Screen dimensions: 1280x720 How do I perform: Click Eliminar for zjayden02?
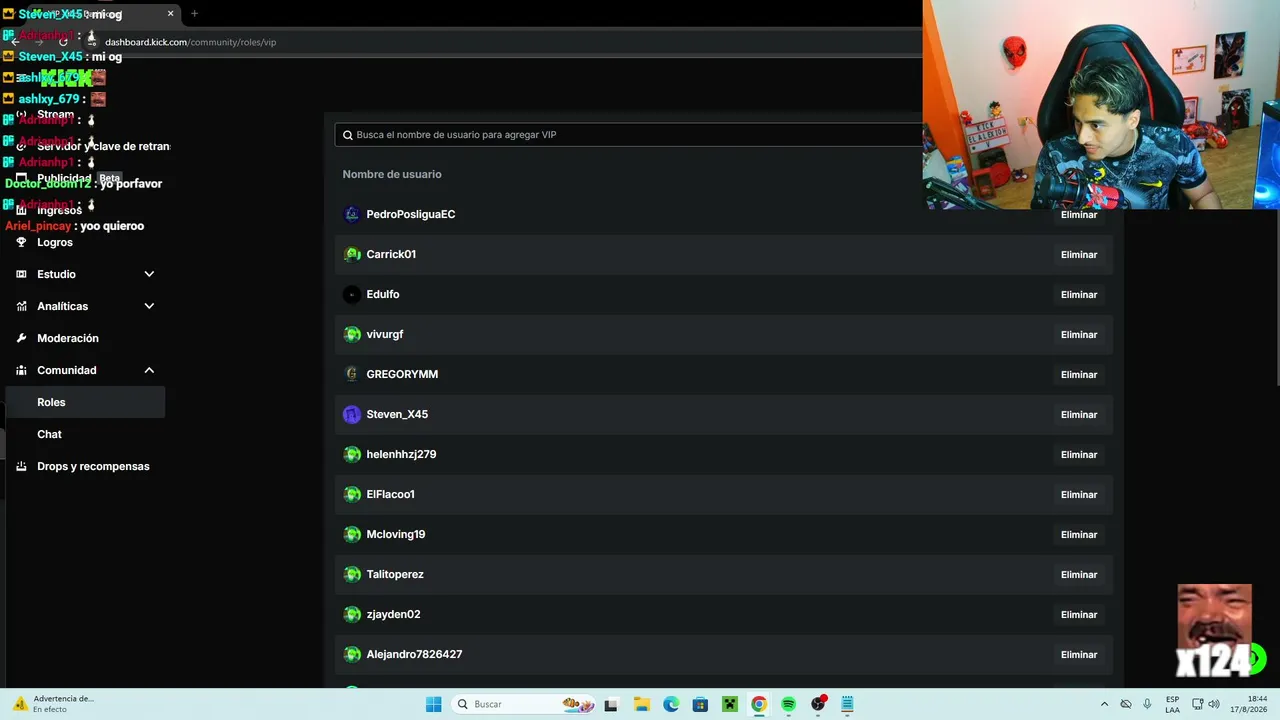(x=1079, y=614)
